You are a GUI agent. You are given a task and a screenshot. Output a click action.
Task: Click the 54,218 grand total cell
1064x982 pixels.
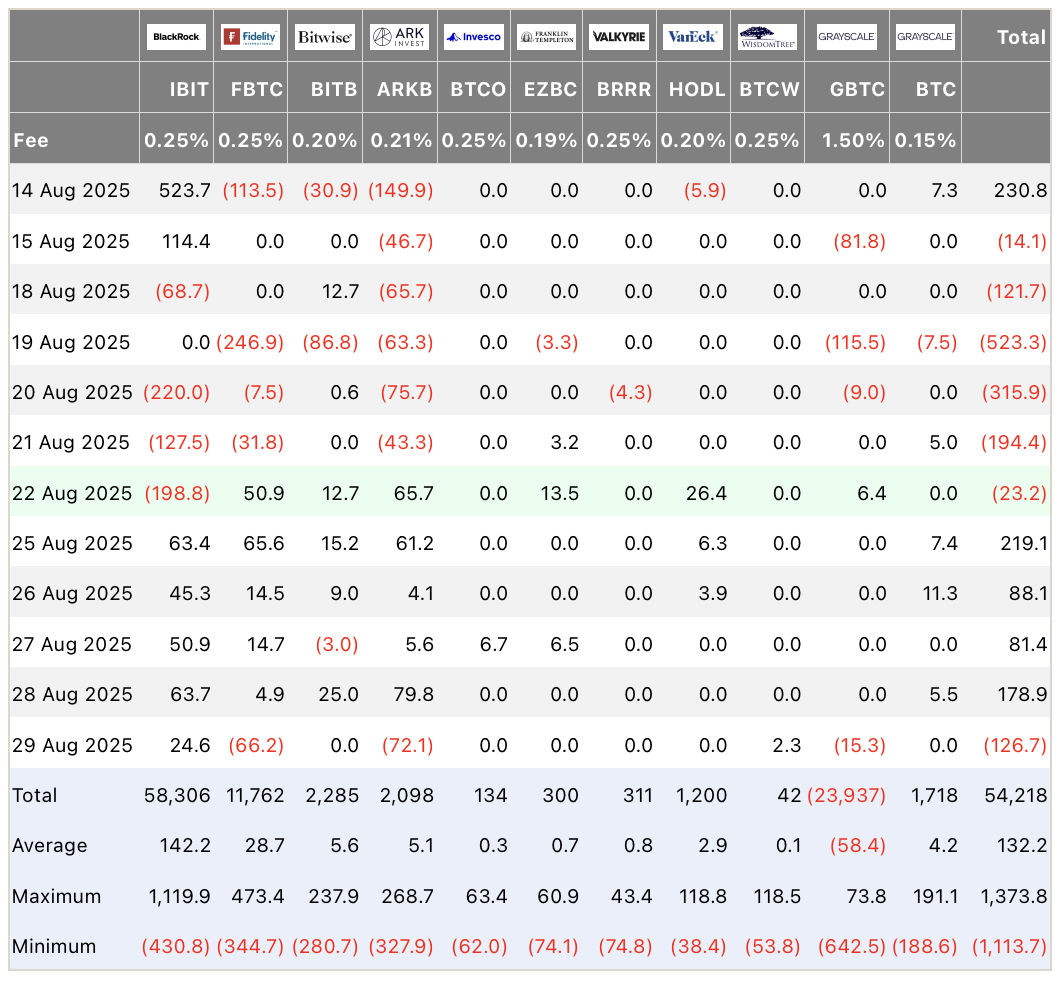click(1019, 795)
